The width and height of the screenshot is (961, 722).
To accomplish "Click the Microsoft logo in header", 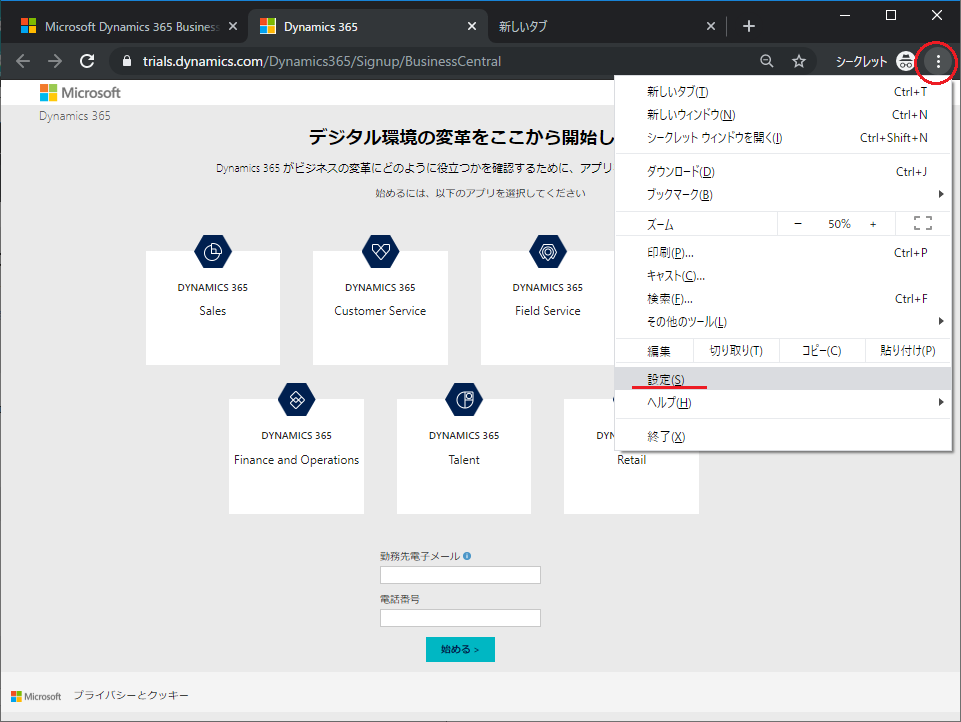I will tap(80, 93).
